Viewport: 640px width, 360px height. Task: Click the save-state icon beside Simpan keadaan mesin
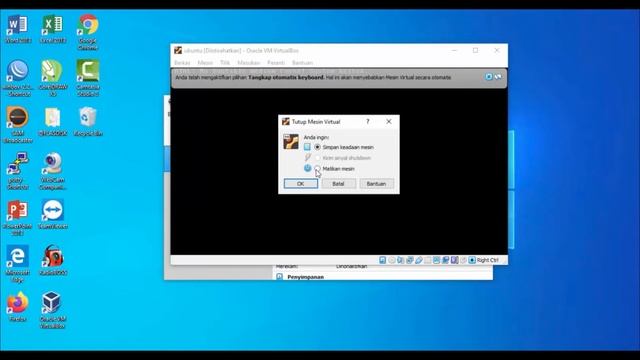click(307, 147)
